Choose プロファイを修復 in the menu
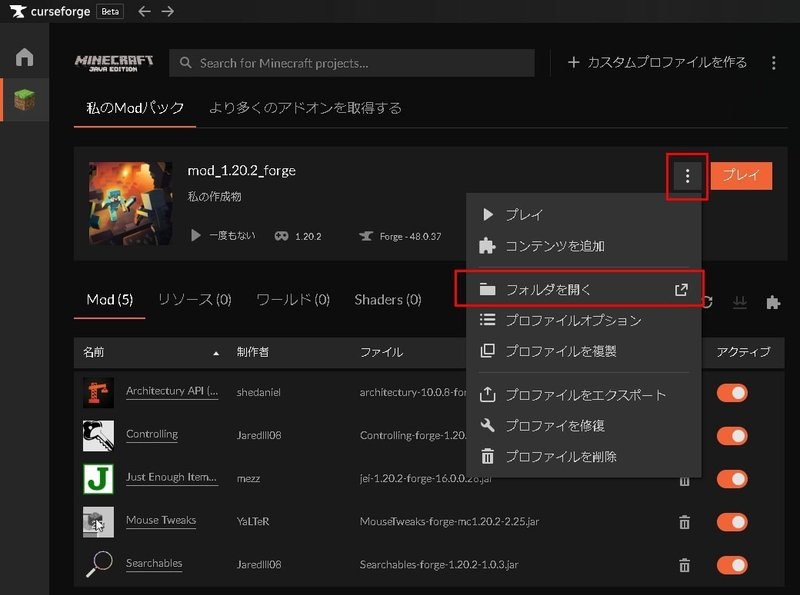The image size is (800, 595). pos(584,426)
